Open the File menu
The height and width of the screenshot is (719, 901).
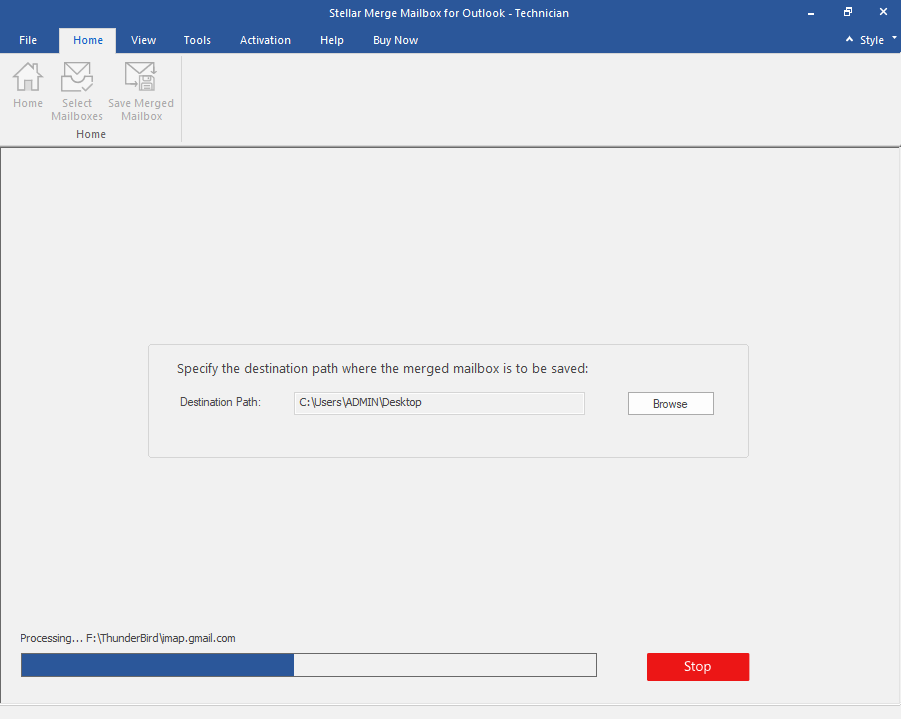[28, 40]
